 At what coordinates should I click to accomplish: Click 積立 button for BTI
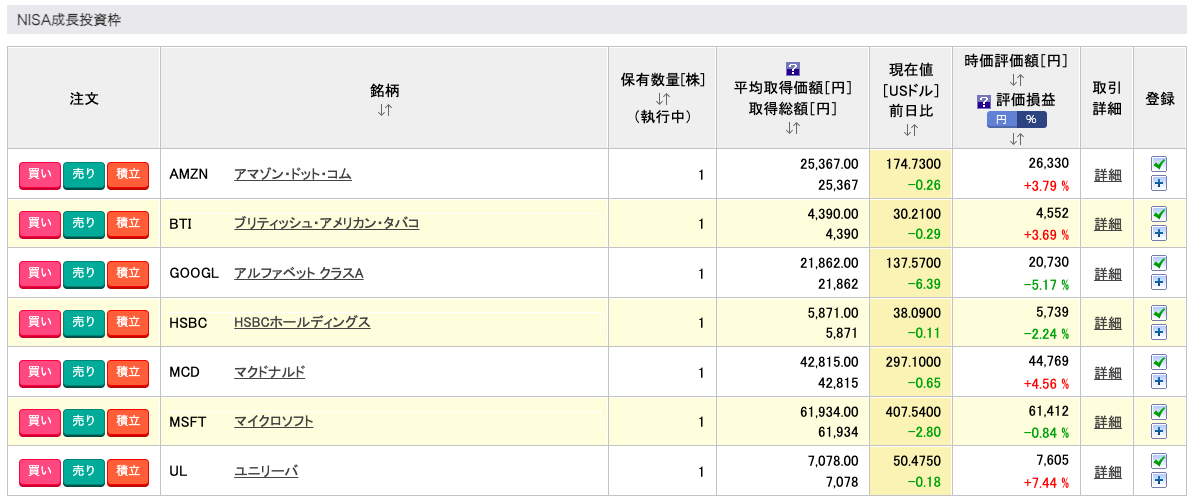(x=128, y=224)
